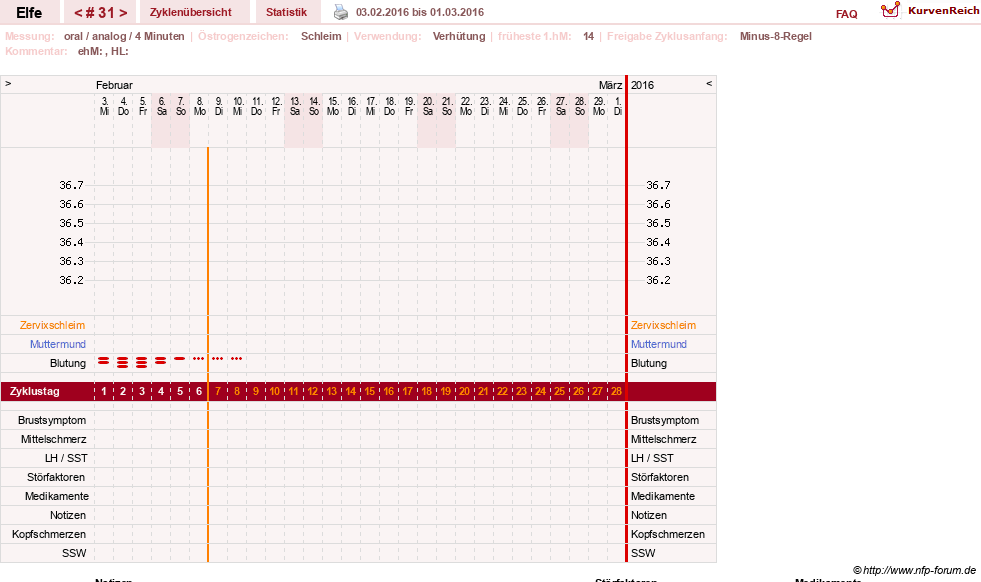Click the Brustsymptom row label on left
This screenshot has width=981, height=582.
pos(52,421)
